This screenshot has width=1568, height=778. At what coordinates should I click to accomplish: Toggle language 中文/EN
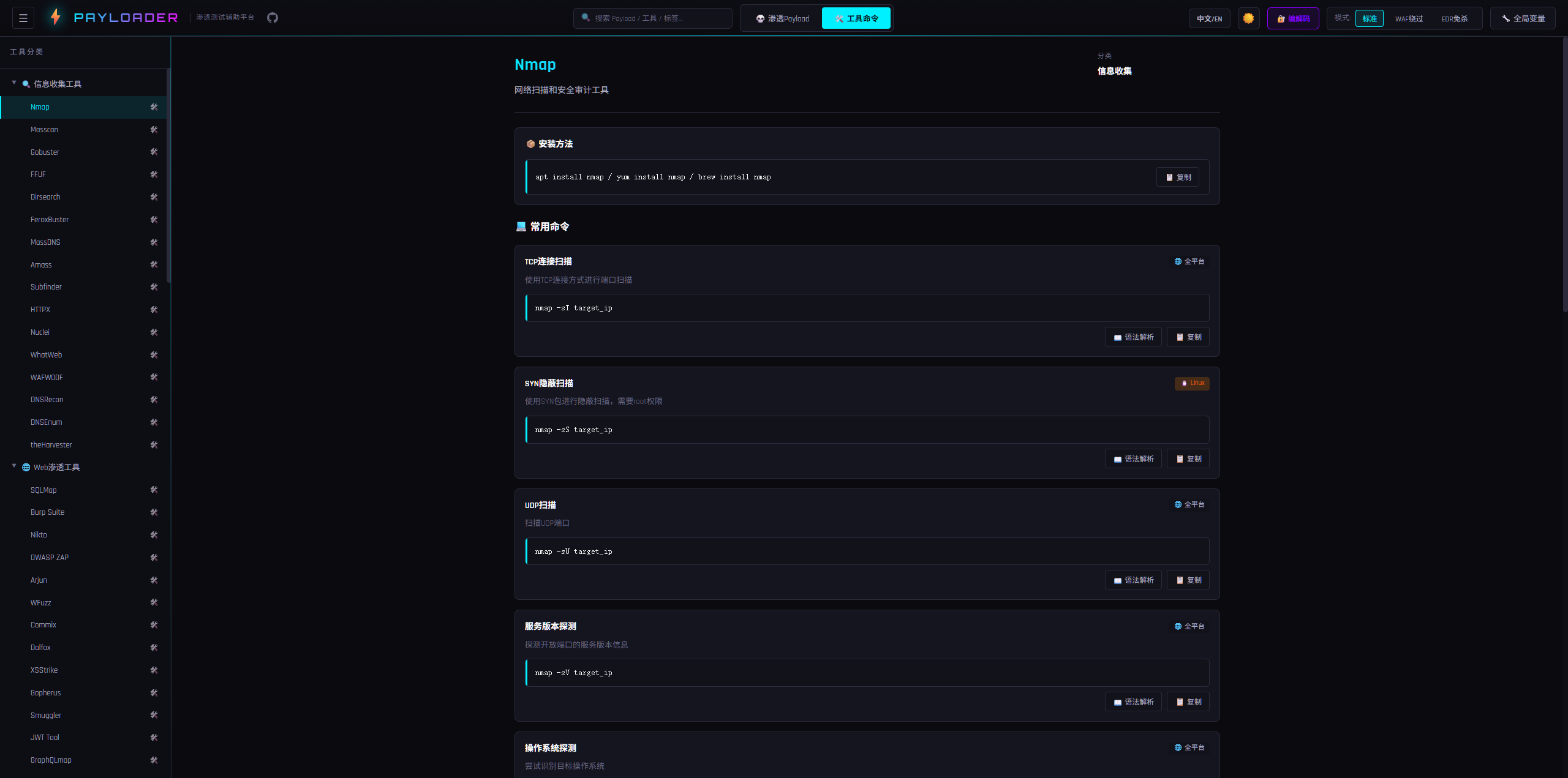pos(1209,18)
